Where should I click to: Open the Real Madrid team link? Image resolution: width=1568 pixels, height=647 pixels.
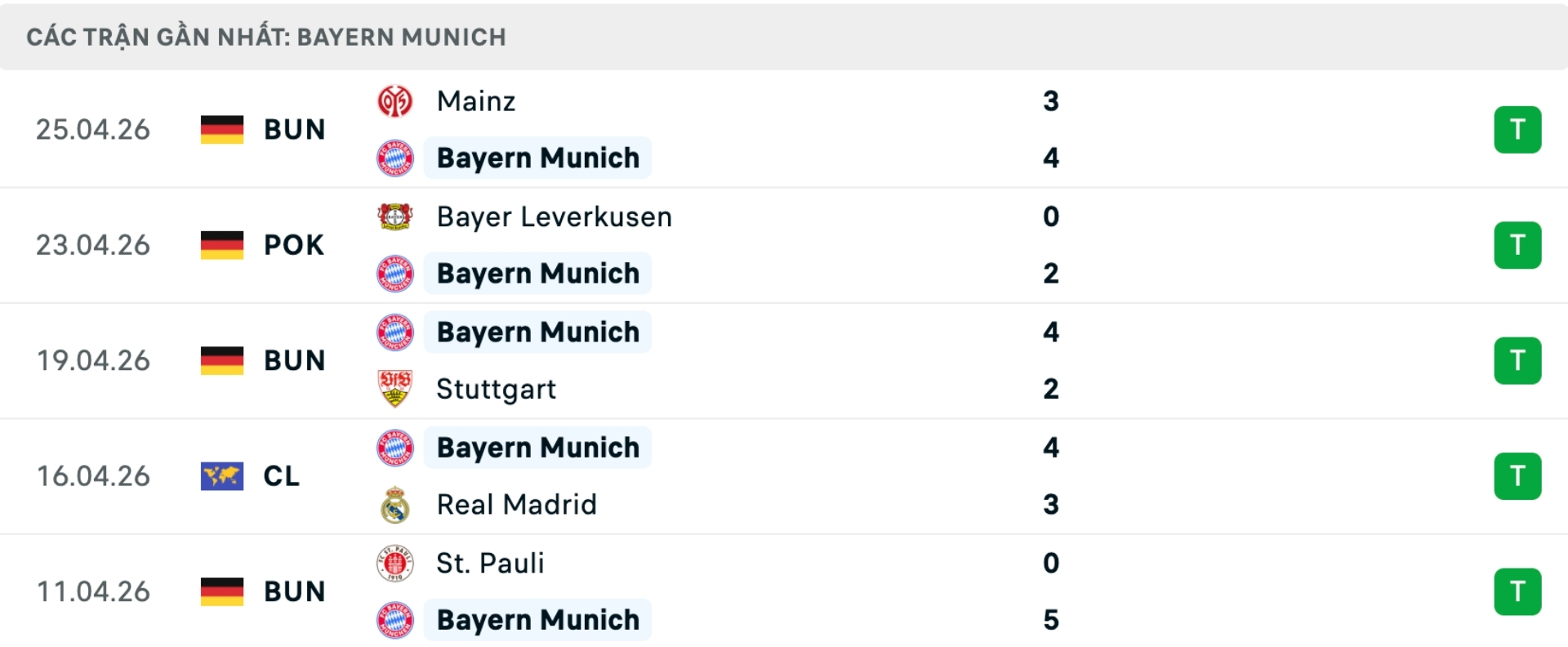click(516, 505)
